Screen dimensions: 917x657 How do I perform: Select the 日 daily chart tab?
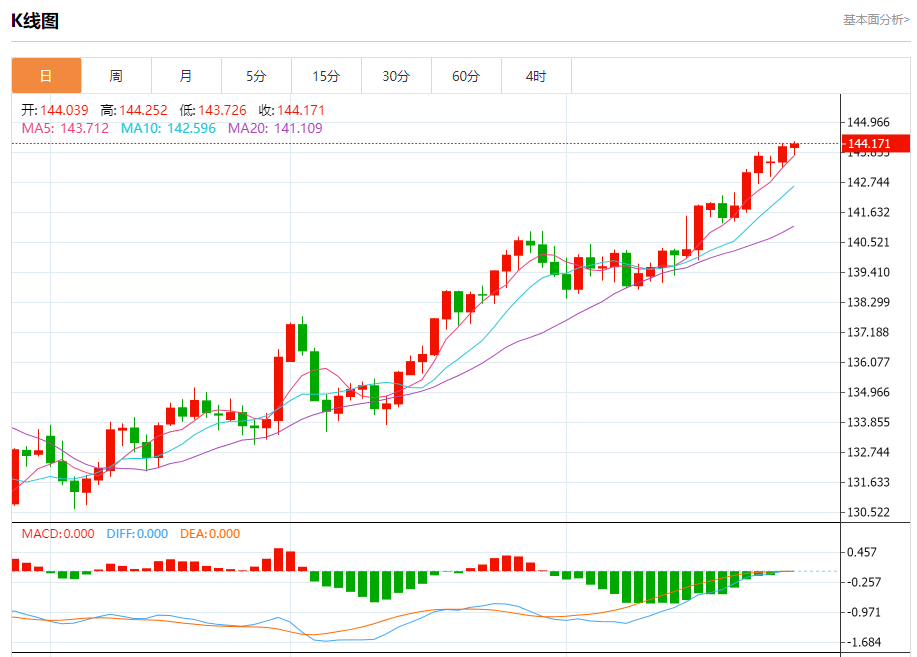[x=46, y=76]
